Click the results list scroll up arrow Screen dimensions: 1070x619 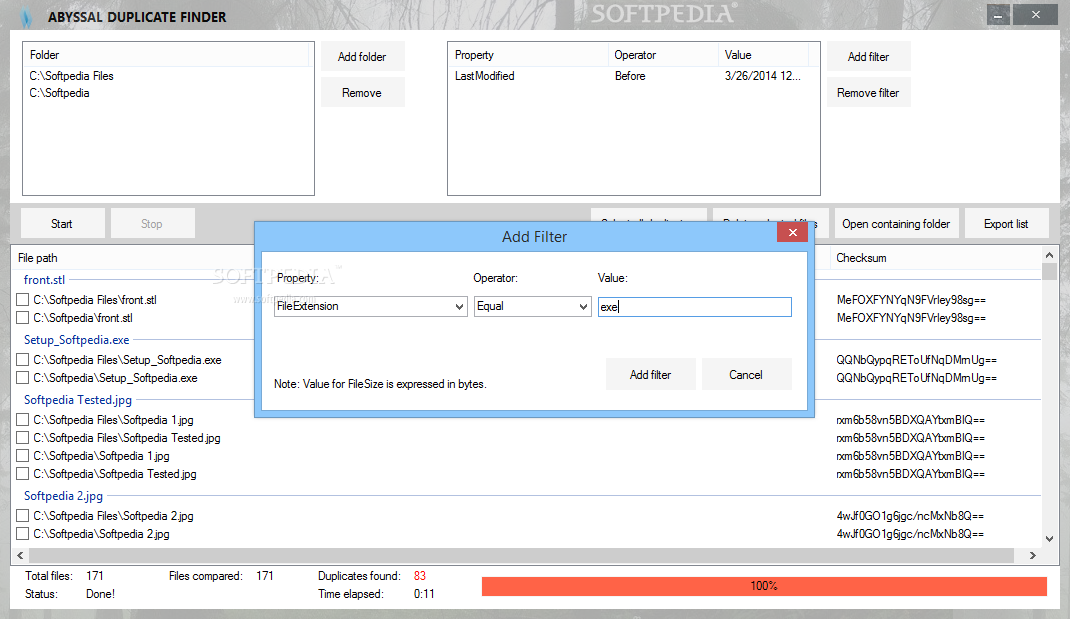tap(1049, 255)
